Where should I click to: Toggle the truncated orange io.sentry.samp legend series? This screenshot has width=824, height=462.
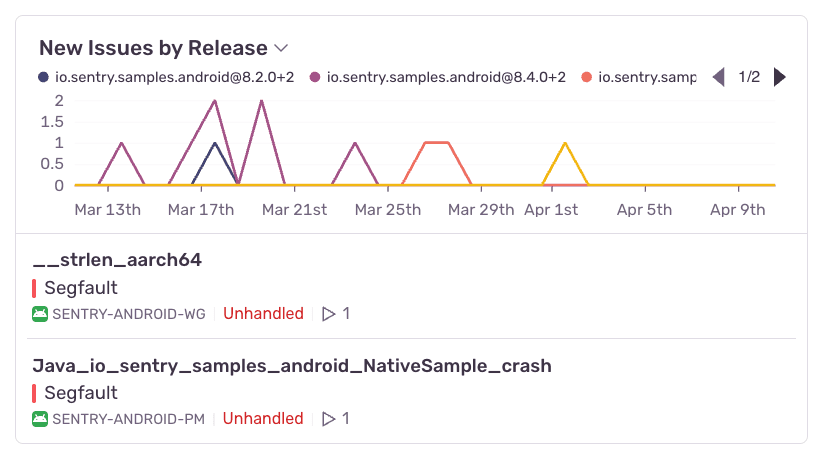pos(646,77)
